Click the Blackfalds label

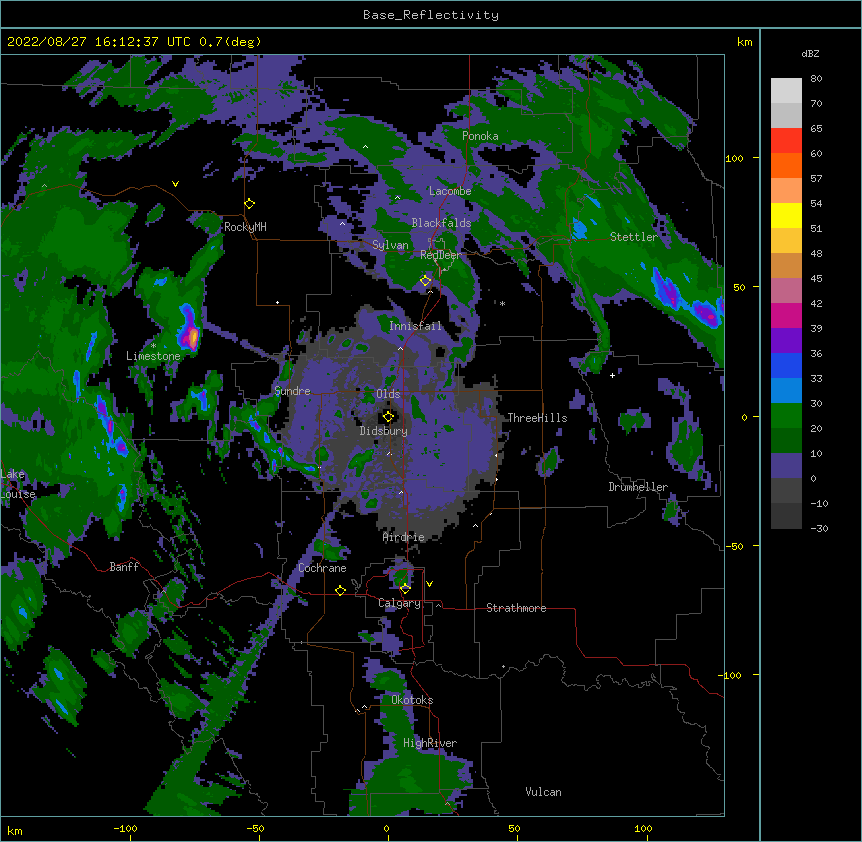click(441, 223)
